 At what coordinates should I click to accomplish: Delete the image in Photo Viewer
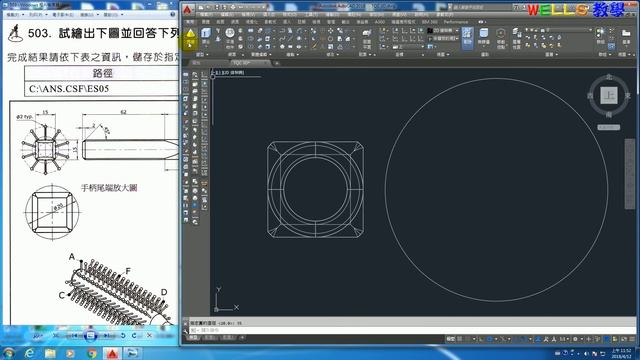point(149,336)
